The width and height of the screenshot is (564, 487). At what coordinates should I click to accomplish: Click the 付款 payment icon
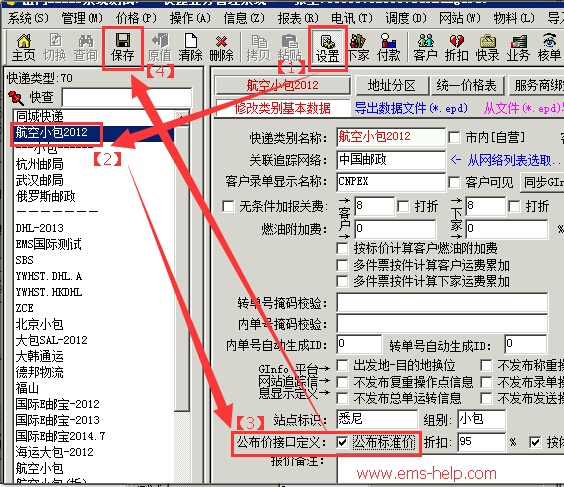389,48
